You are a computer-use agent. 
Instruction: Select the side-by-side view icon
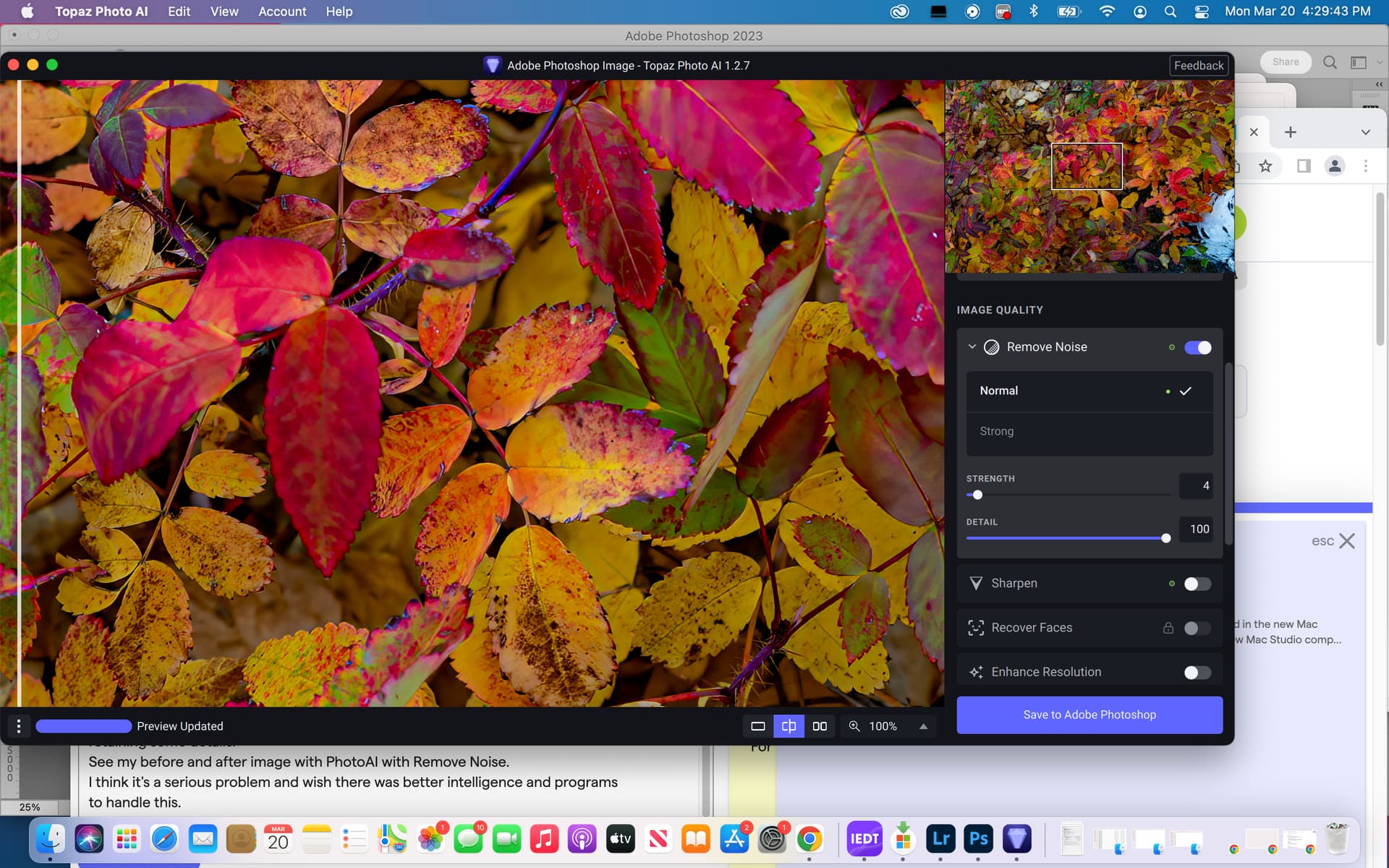coord(820,726)
